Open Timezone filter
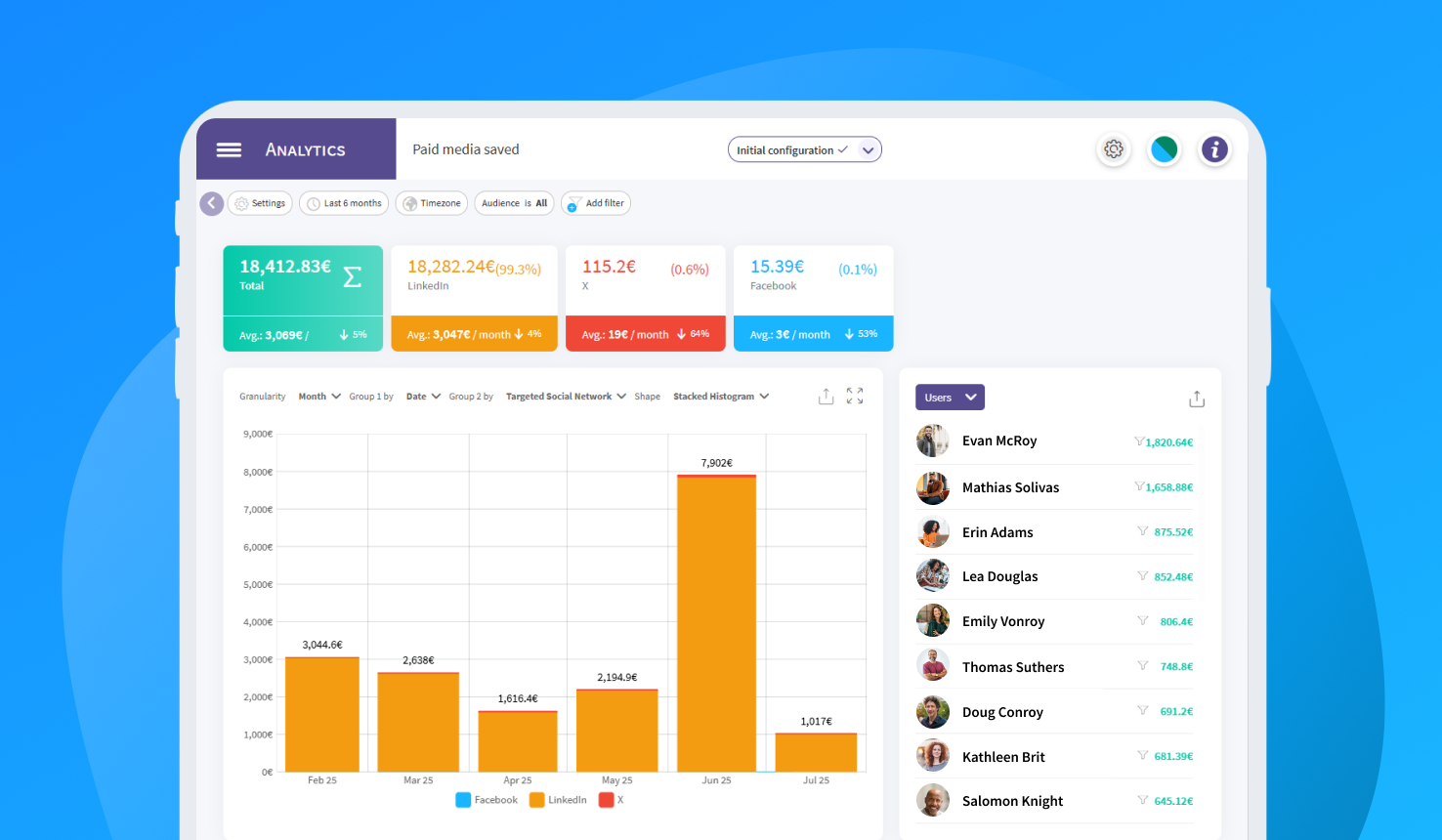This screenshot has height=840, width=1442. tap(432, 203)
